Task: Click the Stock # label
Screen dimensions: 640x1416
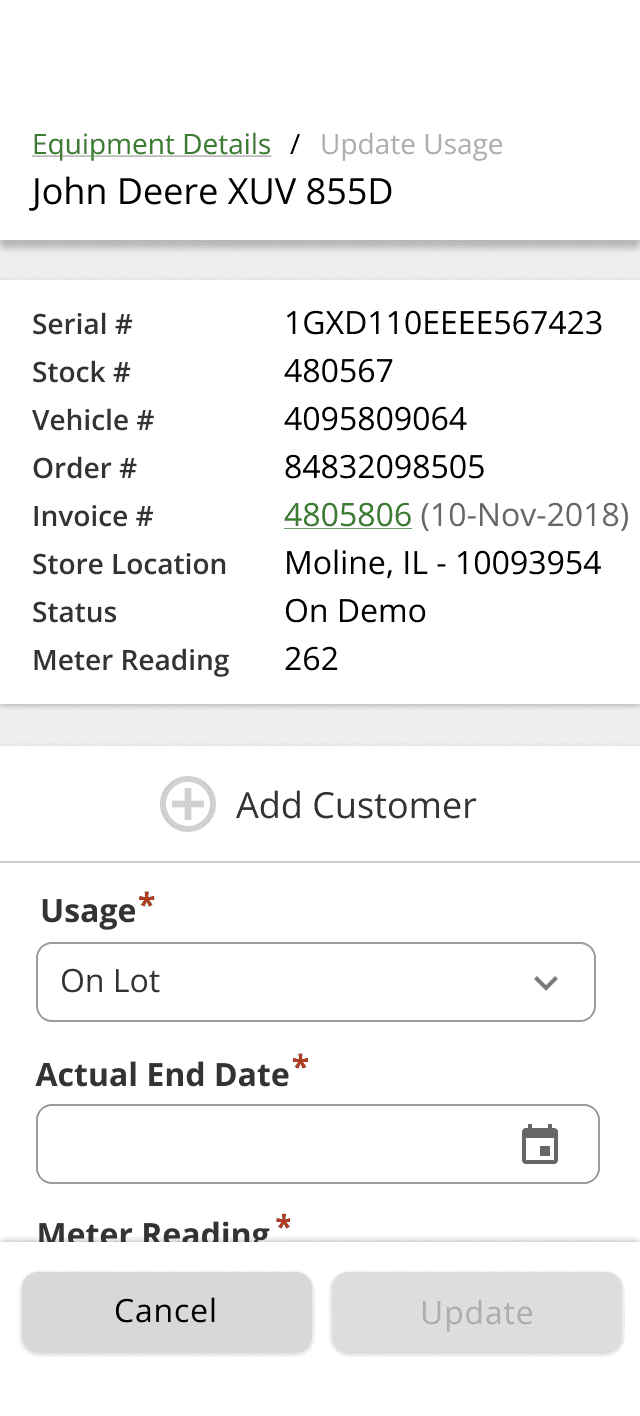Action: 81,372
